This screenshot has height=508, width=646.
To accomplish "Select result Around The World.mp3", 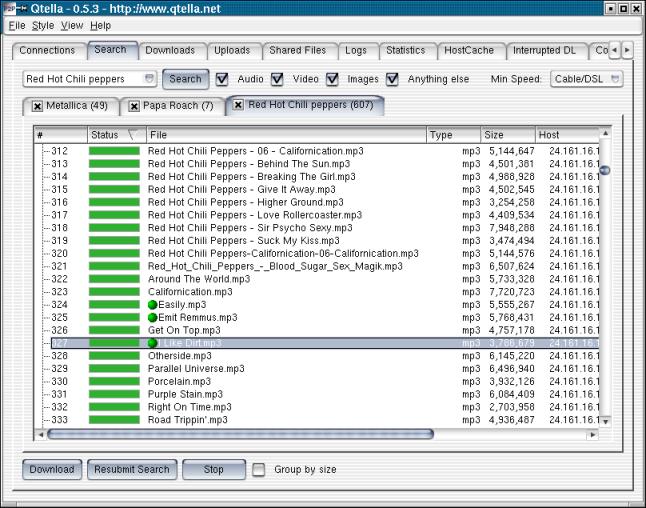I will tap(199, 279).
